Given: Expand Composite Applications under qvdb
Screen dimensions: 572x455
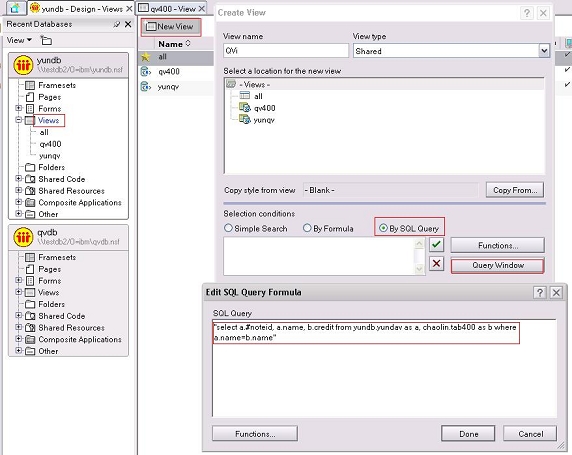Looking at the screenshot, I should click(x=19, y=339).
